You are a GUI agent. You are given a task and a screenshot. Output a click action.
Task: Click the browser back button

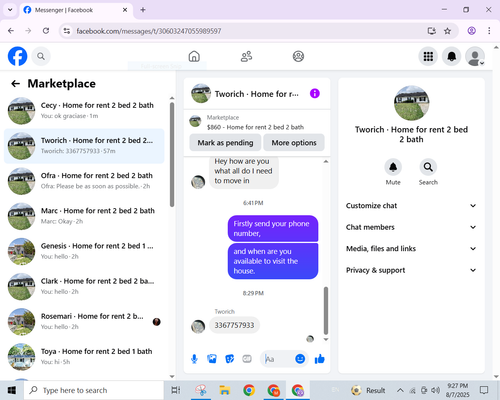[11, 31]
